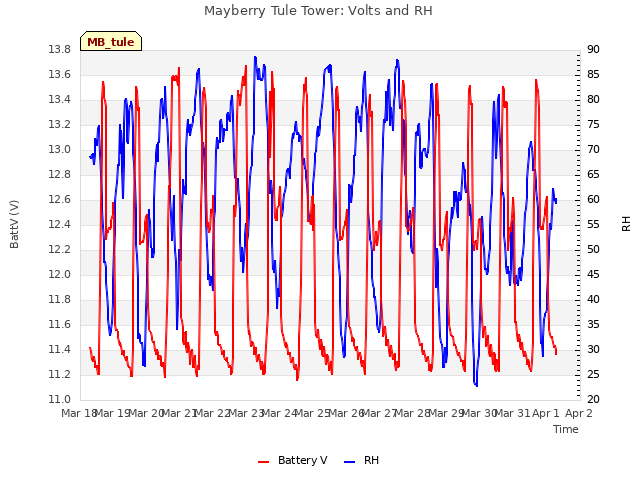640x480 pixels.
Task: Click the Mar 18 date tick label
Action: point(79,413)
